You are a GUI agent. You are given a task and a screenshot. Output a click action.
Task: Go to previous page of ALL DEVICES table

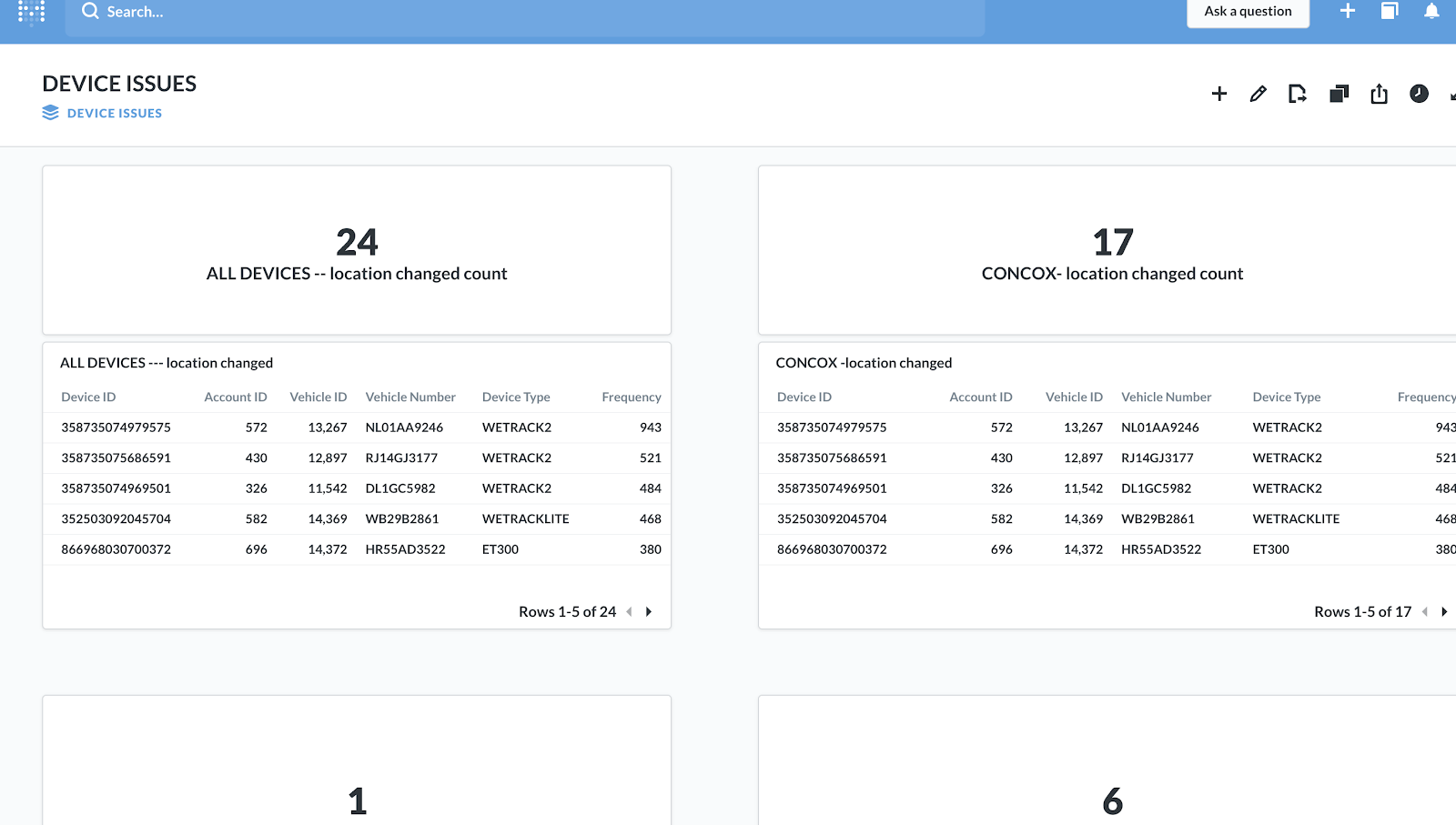(629, 612)
